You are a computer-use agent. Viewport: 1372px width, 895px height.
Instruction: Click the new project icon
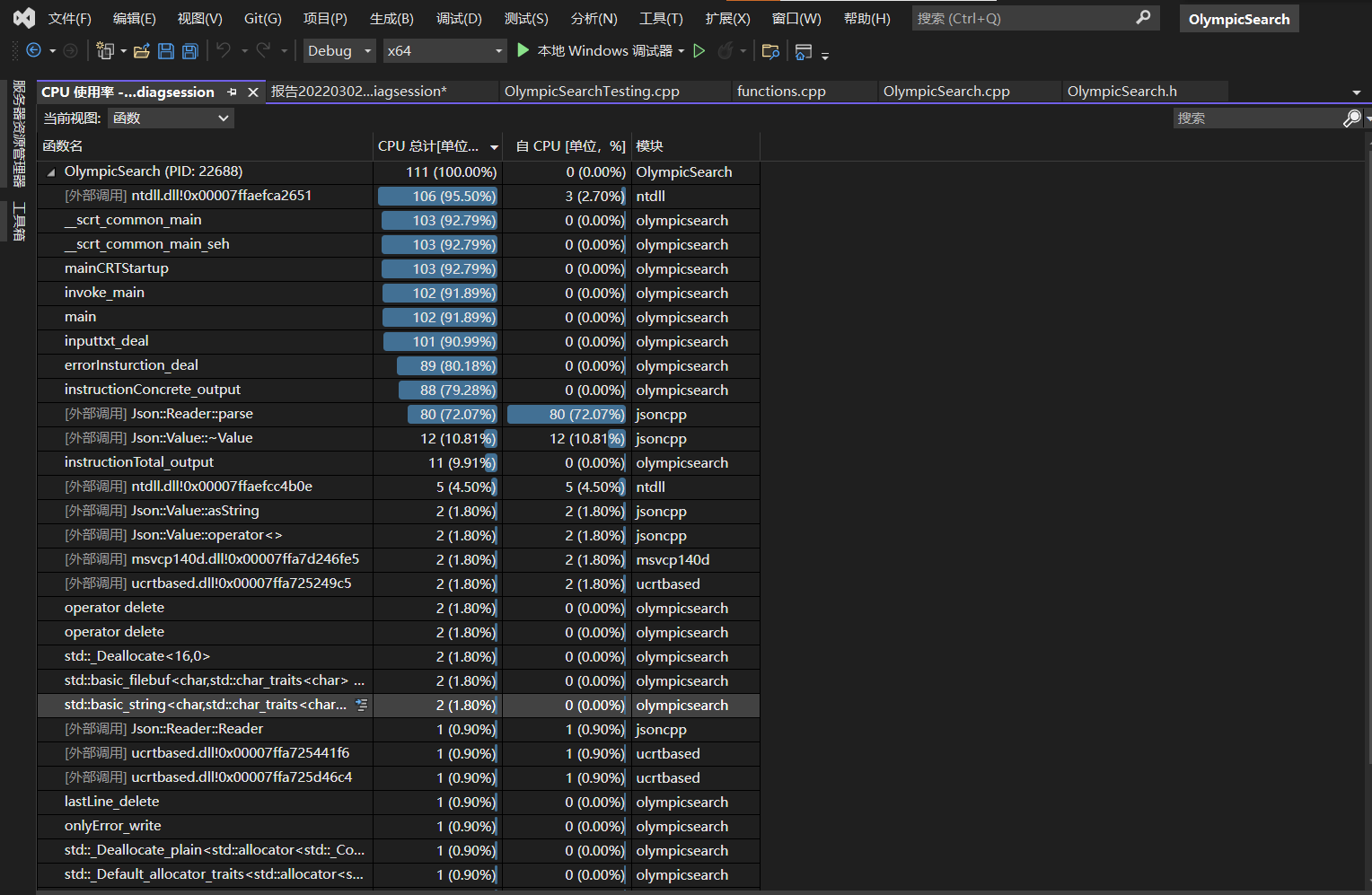coord(105,51)
